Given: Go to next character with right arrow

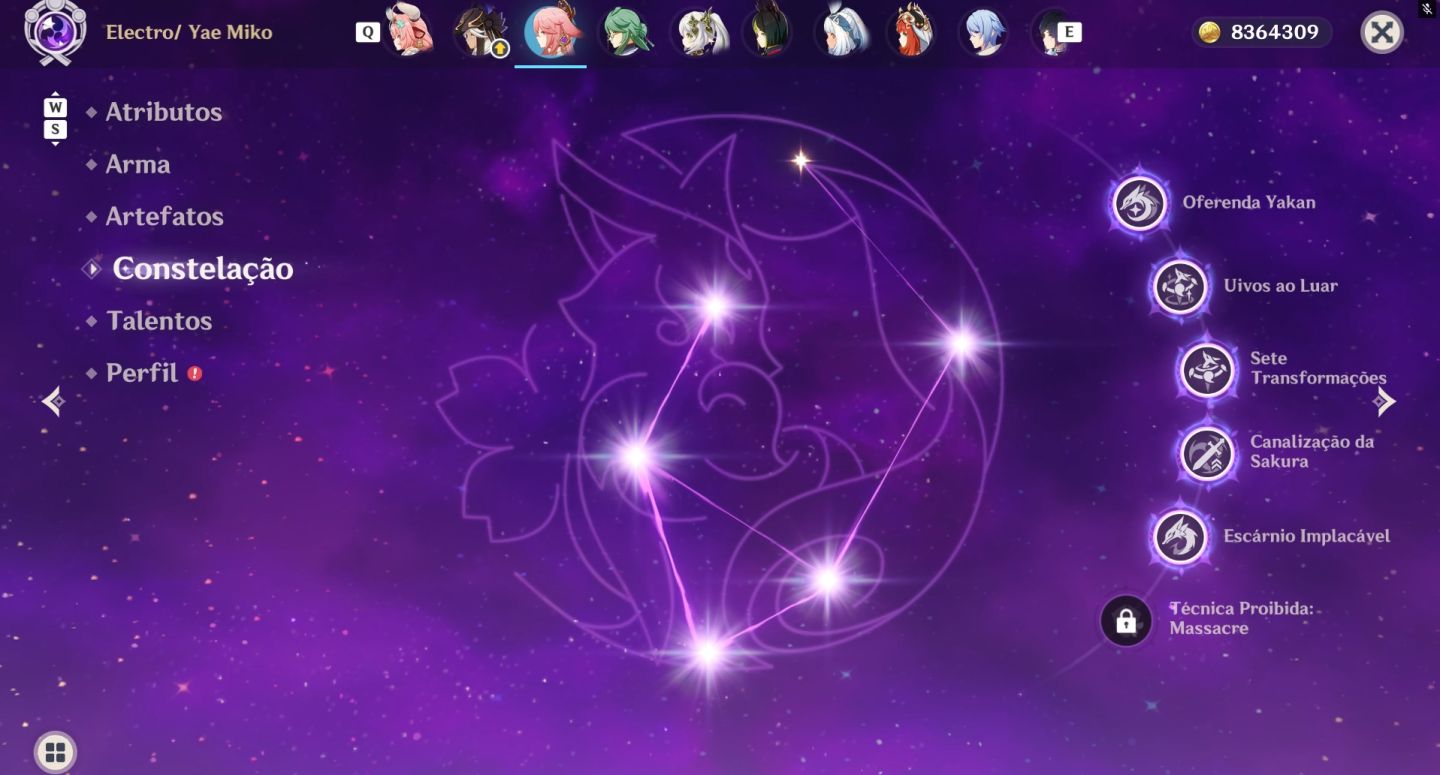Looking at the screenshot, I should point(1385,401).
